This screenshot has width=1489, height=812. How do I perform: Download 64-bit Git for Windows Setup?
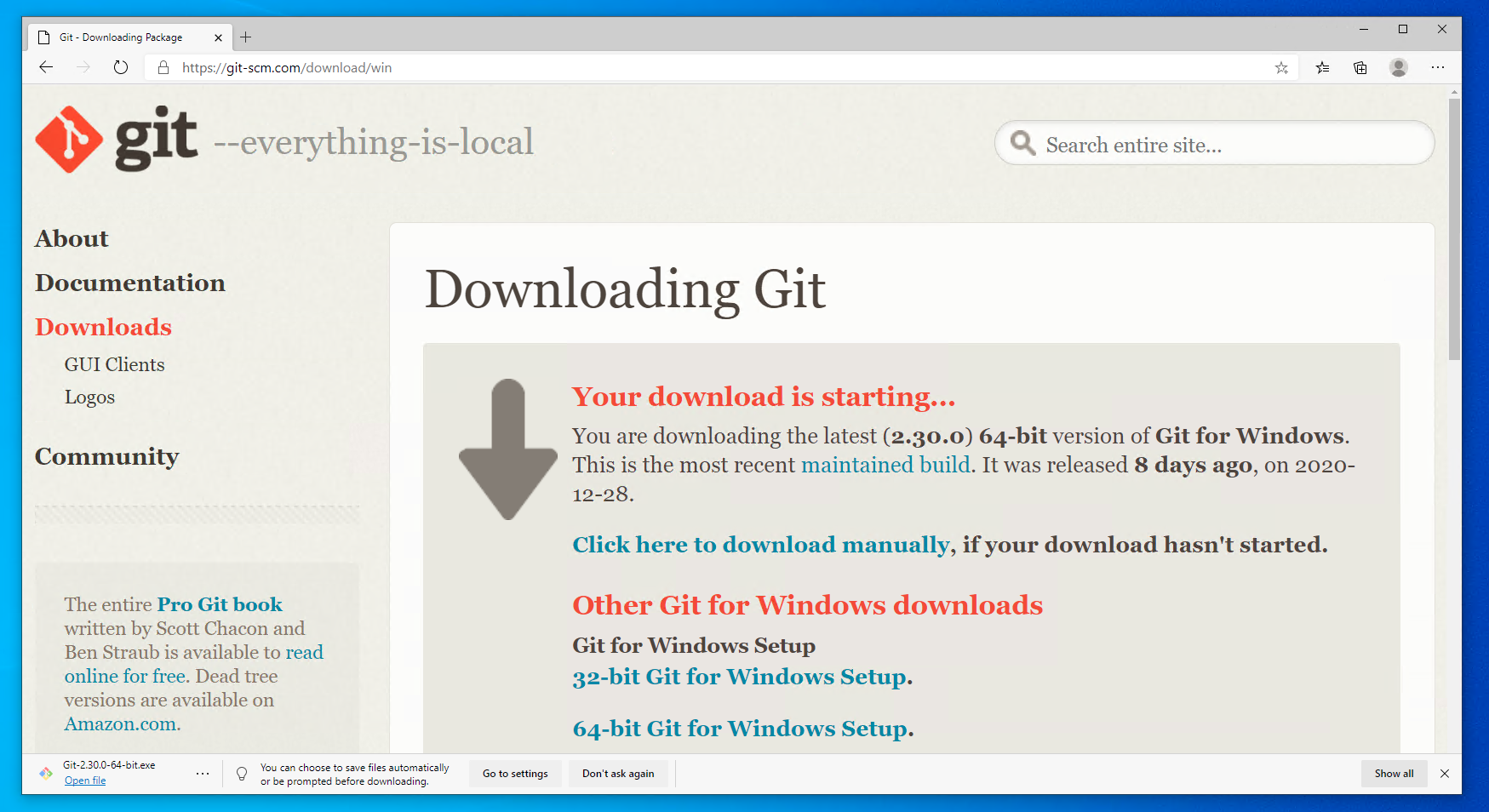740,729
